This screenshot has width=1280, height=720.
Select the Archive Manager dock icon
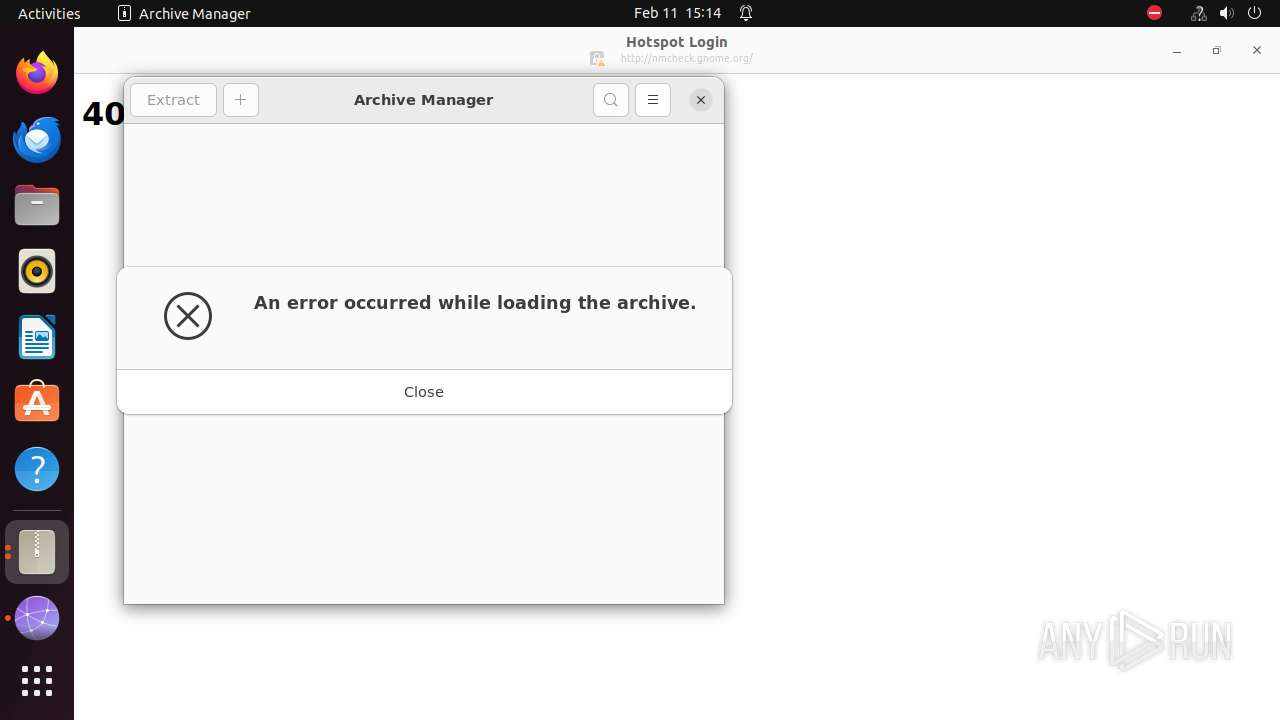coord(37,551)
